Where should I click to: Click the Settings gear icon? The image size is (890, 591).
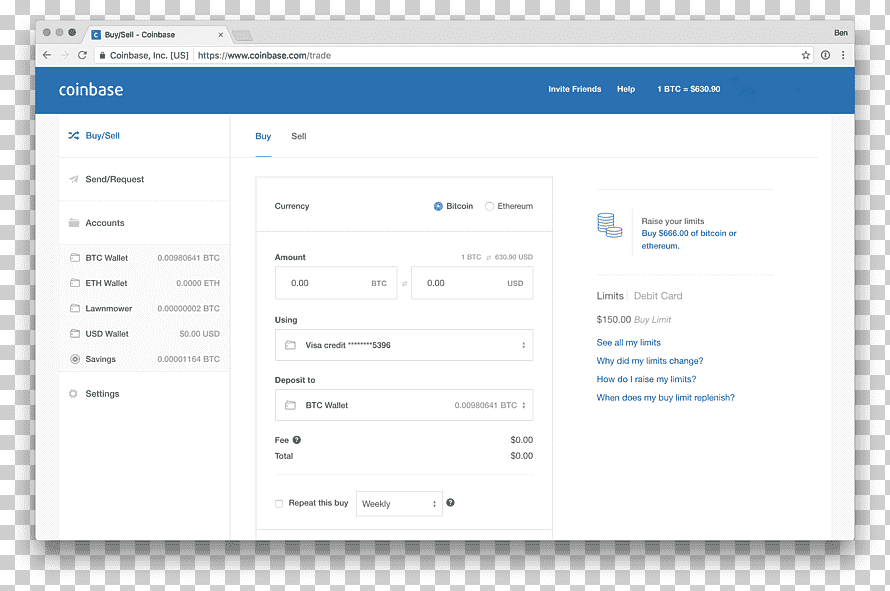point(73,393)
